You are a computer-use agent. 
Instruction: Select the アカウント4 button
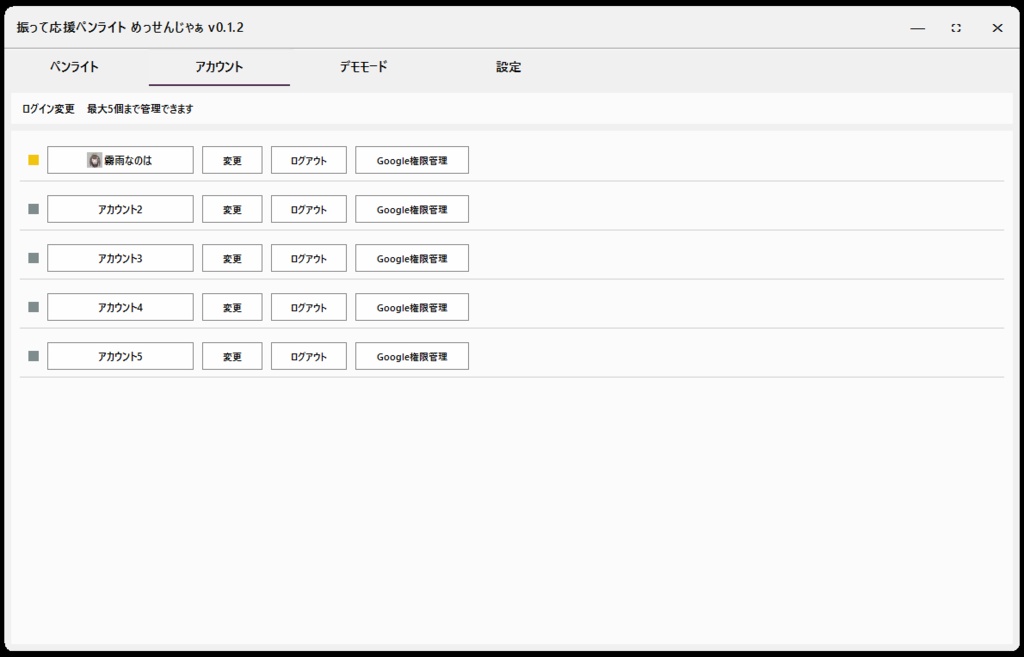click(120, 307)
